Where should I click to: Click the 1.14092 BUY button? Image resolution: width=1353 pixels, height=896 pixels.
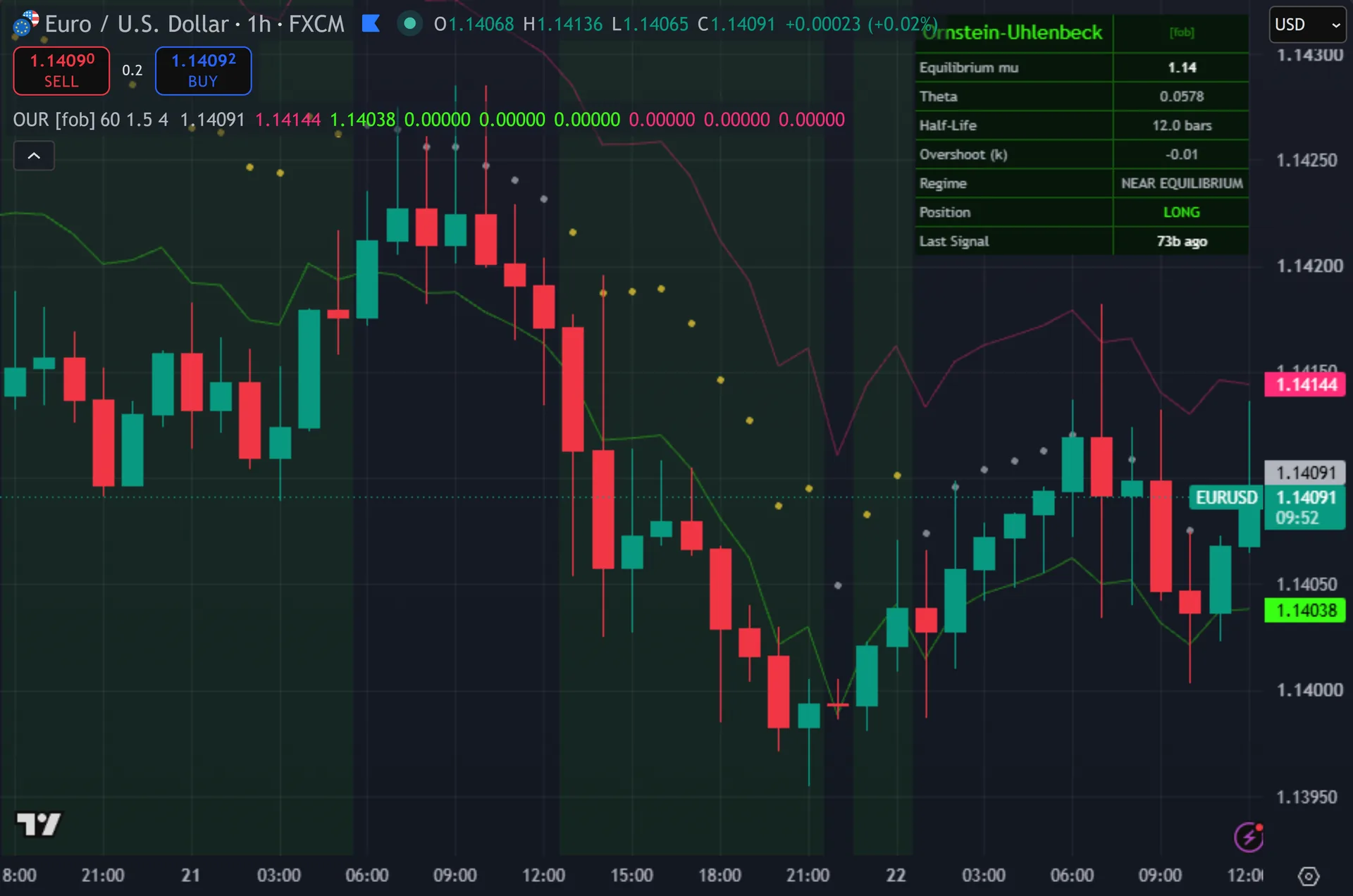coord(203,70)
